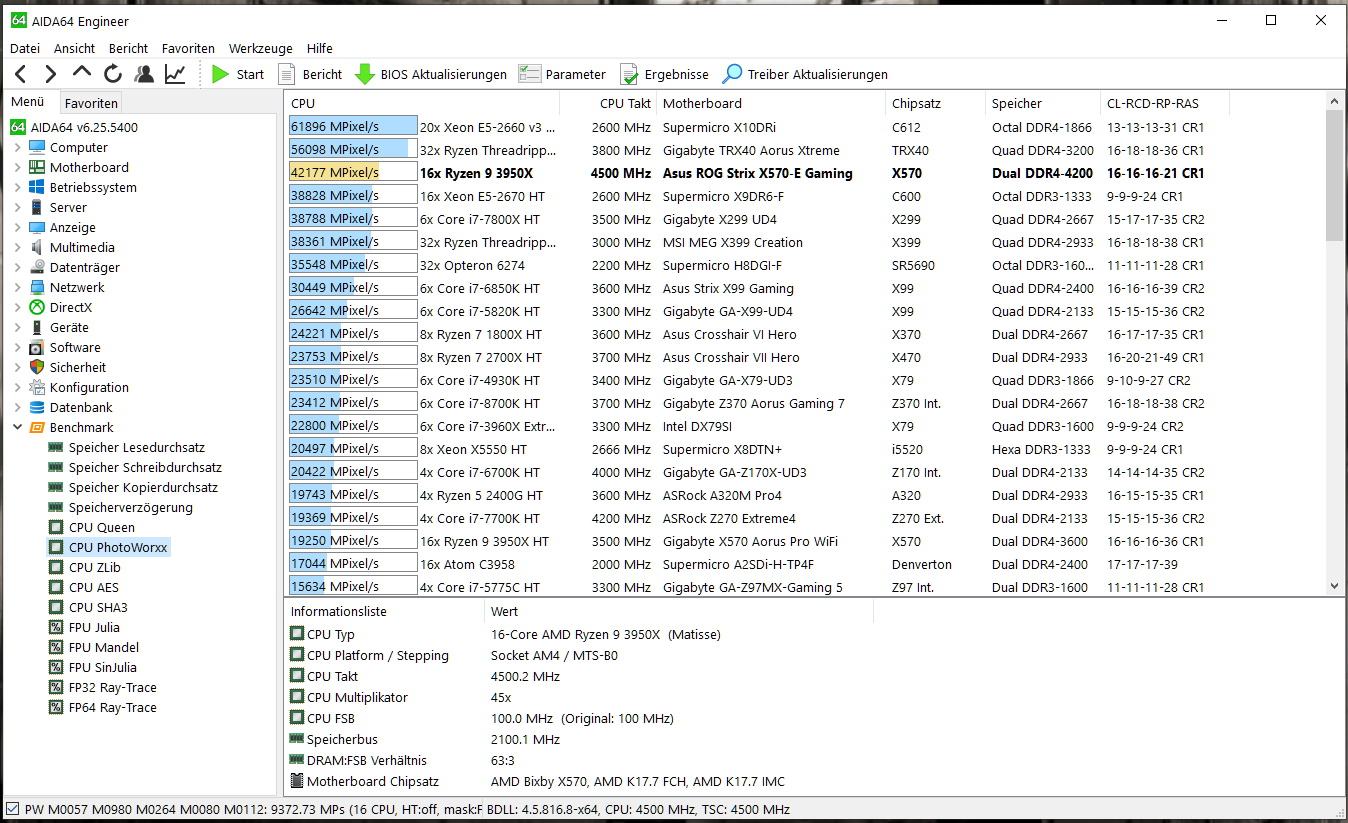1348x823 pixels.
Task: Switch to the Menü tab
Action: point(28,102)
